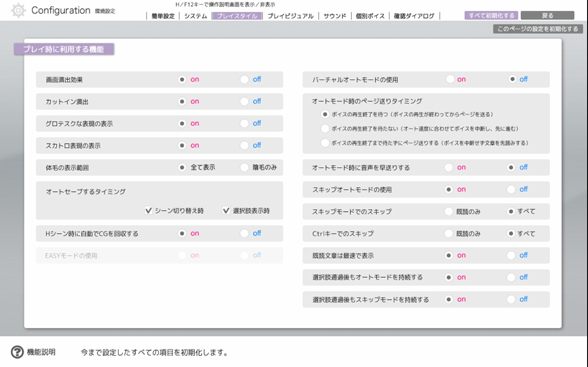Switch to the プレイビジュアル tab
588x367 pixels.
[x=291, y=16]
